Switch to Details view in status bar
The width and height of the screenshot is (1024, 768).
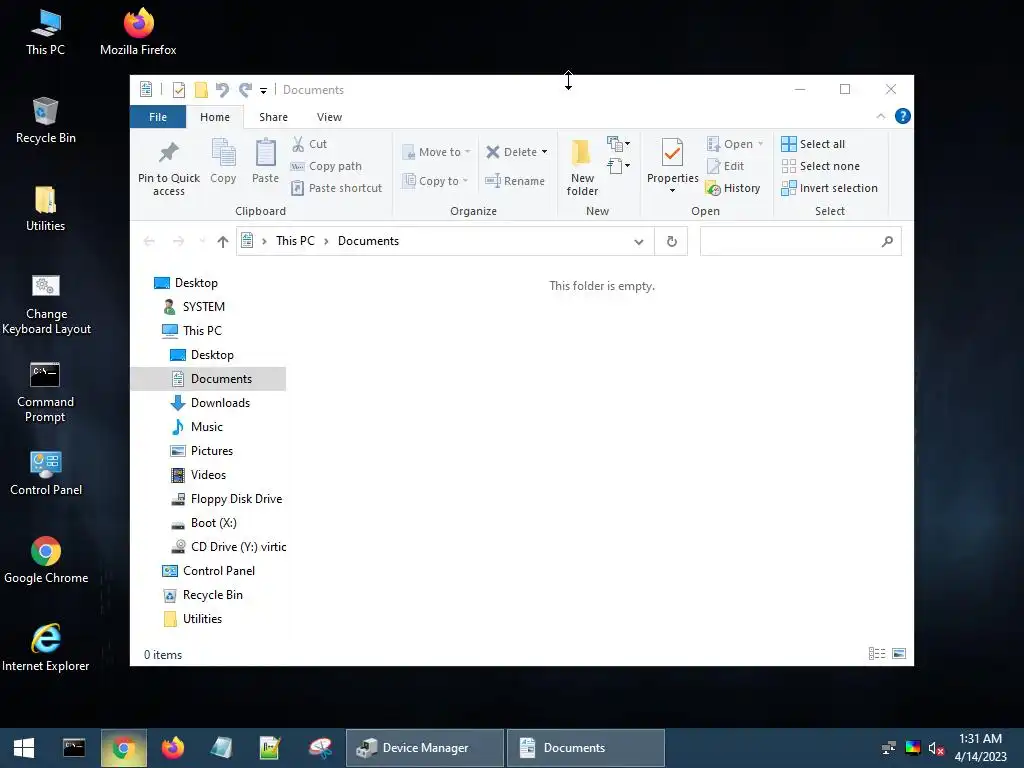tap(877, 654)
